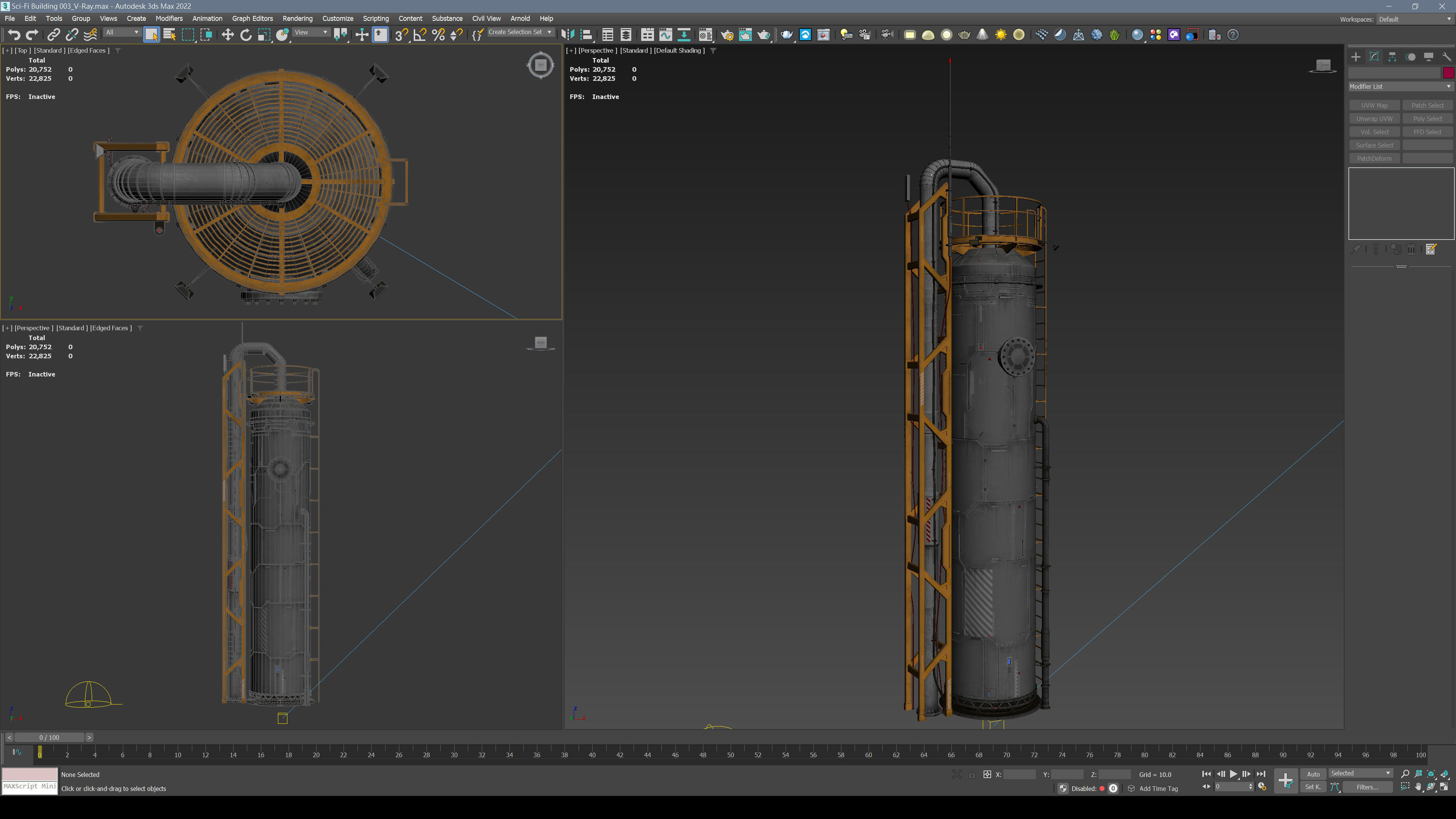This screenshot has width=1456, height=819.
Task: Toggle Auto Key mode
Action: tap(1313, 774)
